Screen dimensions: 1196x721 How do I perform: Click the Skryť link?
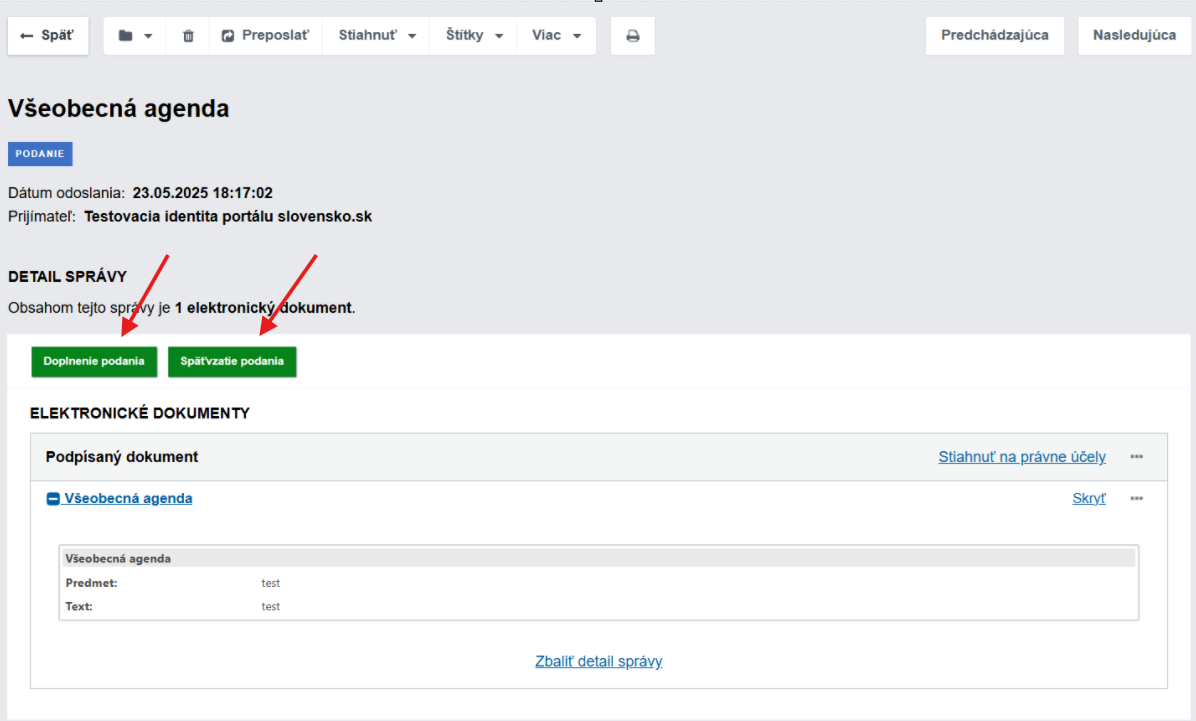pos(1089,498)
